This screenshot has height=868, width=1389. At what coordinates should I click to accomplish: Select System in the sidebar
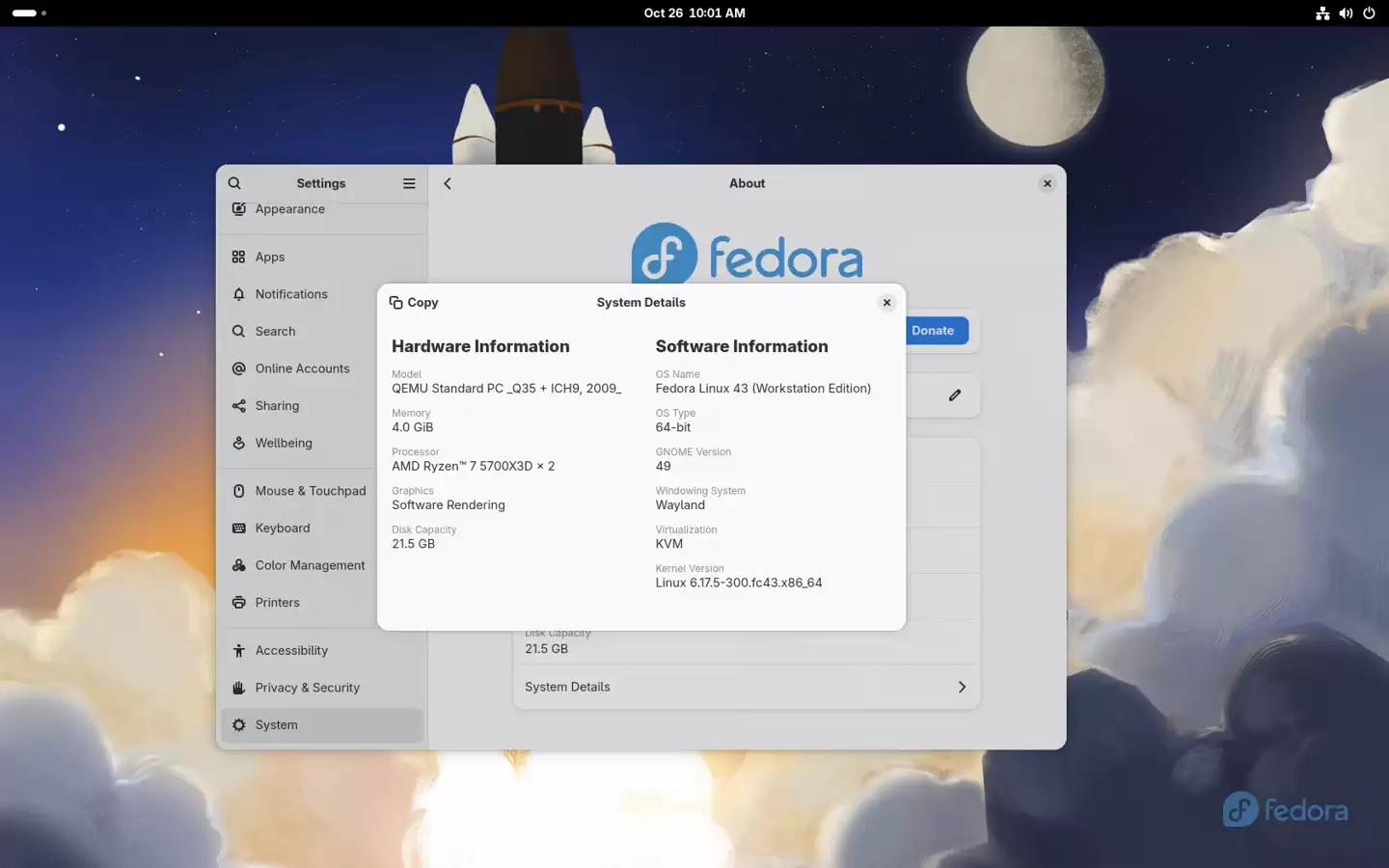tap(238, 724)
